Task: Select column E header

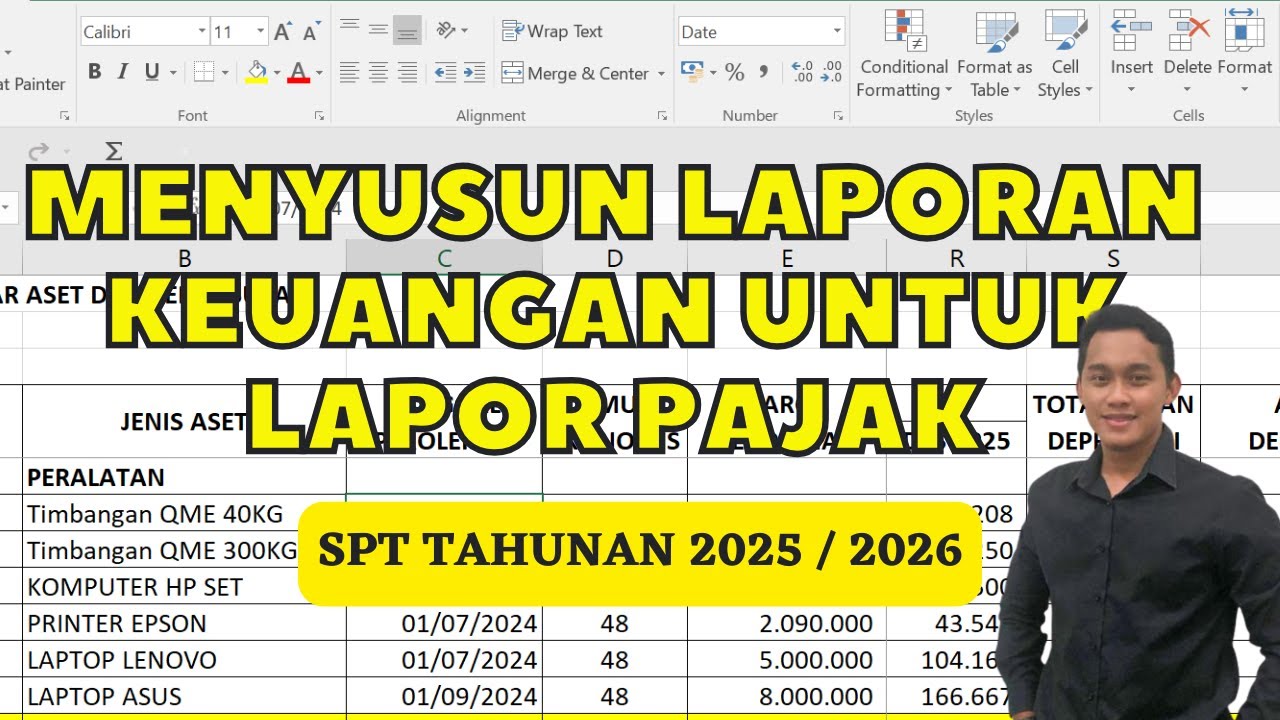Action: coord(787,259)
